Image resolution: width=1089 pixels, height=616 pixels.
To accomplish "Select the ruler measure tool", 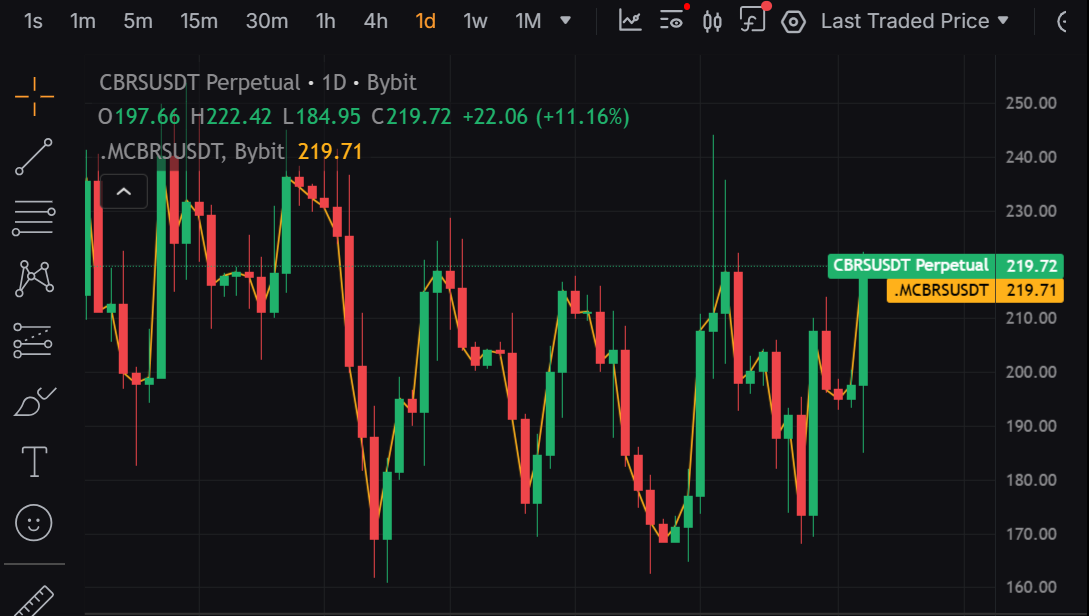I will pyautogui.click(x=34, y=601).
